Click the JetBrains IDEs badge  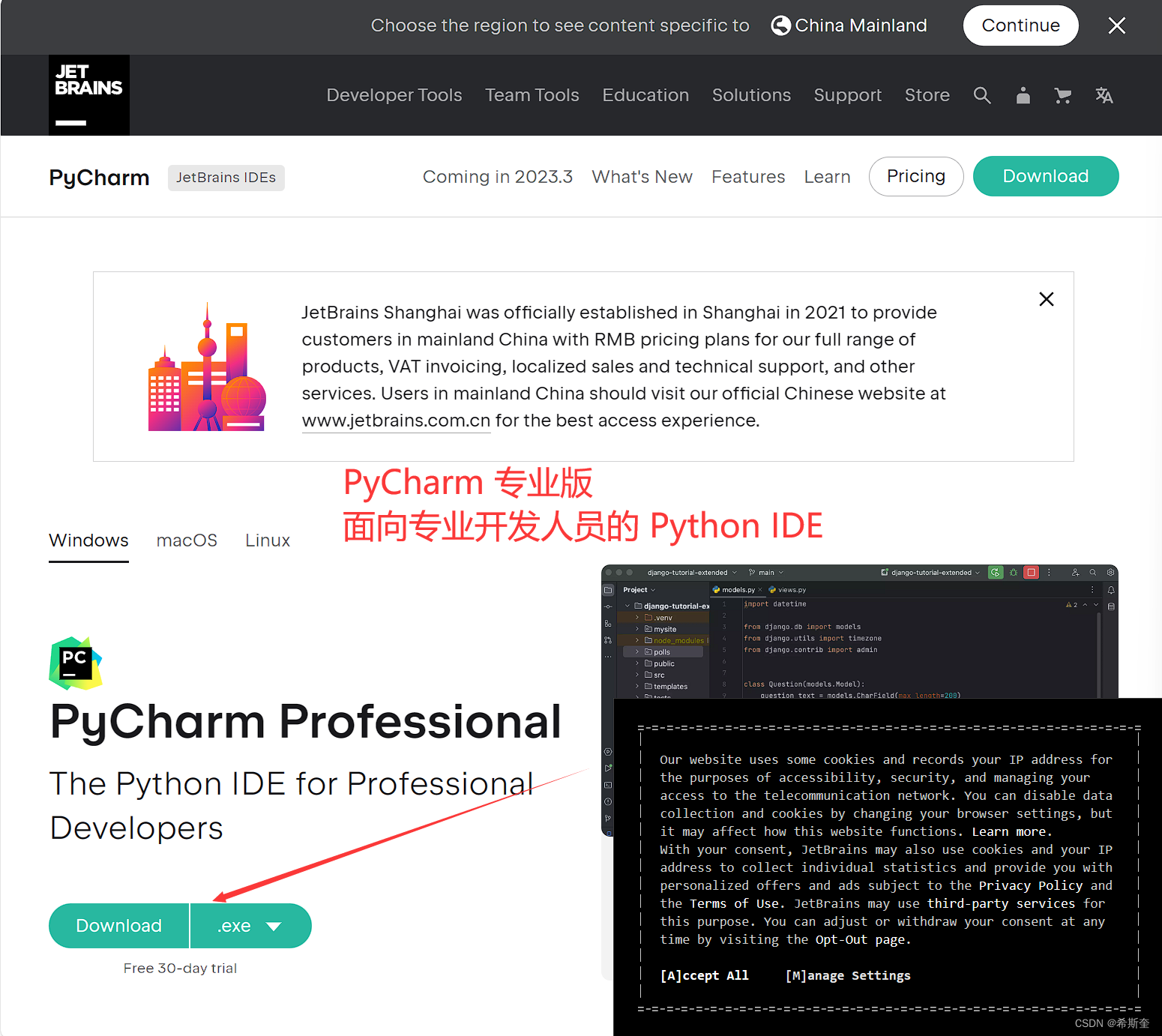click(x=226, y=178)
